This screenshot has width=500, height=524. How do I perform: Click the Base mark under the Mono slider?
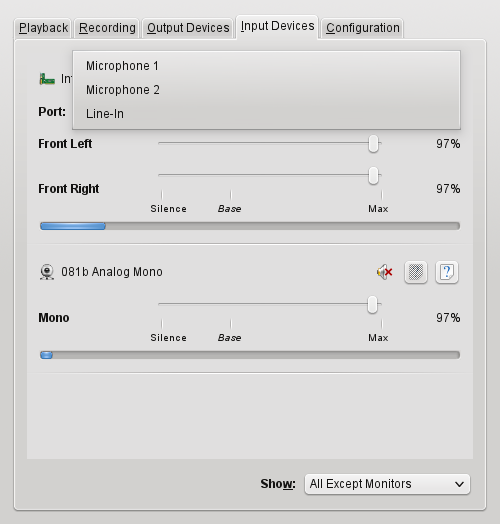click(x=230, y=338)
